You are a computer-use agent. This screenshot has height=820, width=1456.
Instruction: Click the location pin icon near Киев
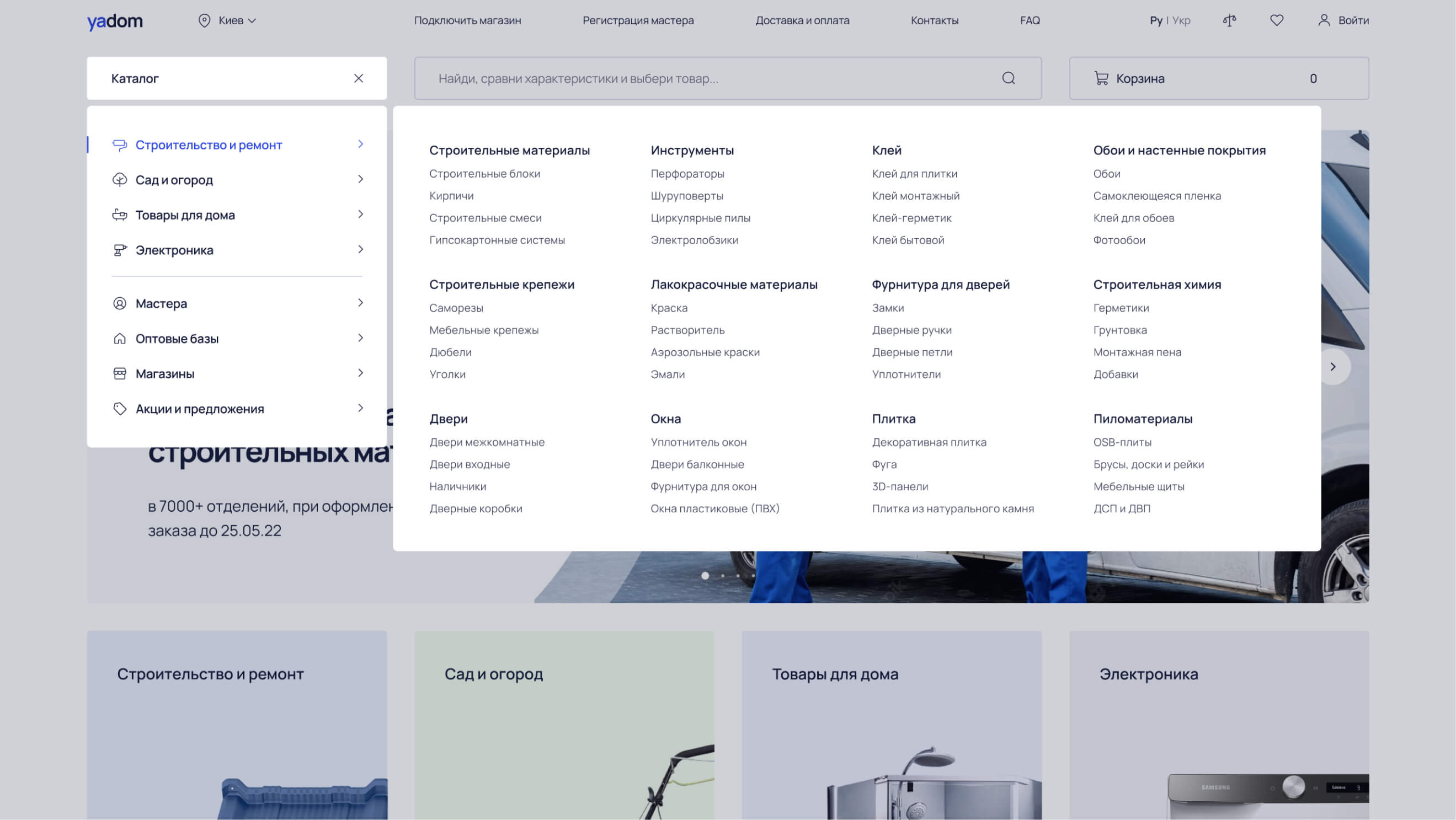point(204,20)
